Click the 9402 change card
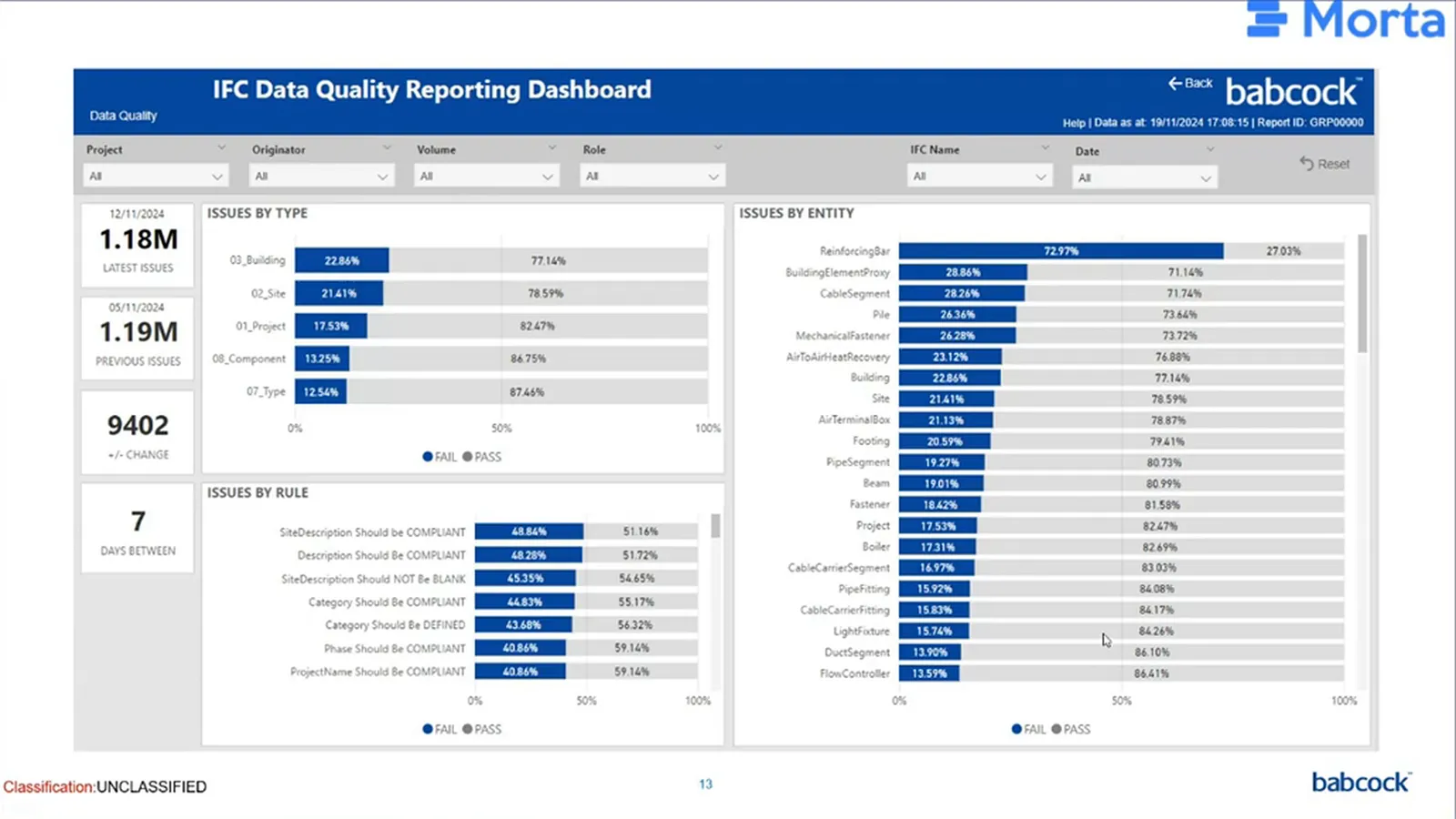 (x=137, y=433)
